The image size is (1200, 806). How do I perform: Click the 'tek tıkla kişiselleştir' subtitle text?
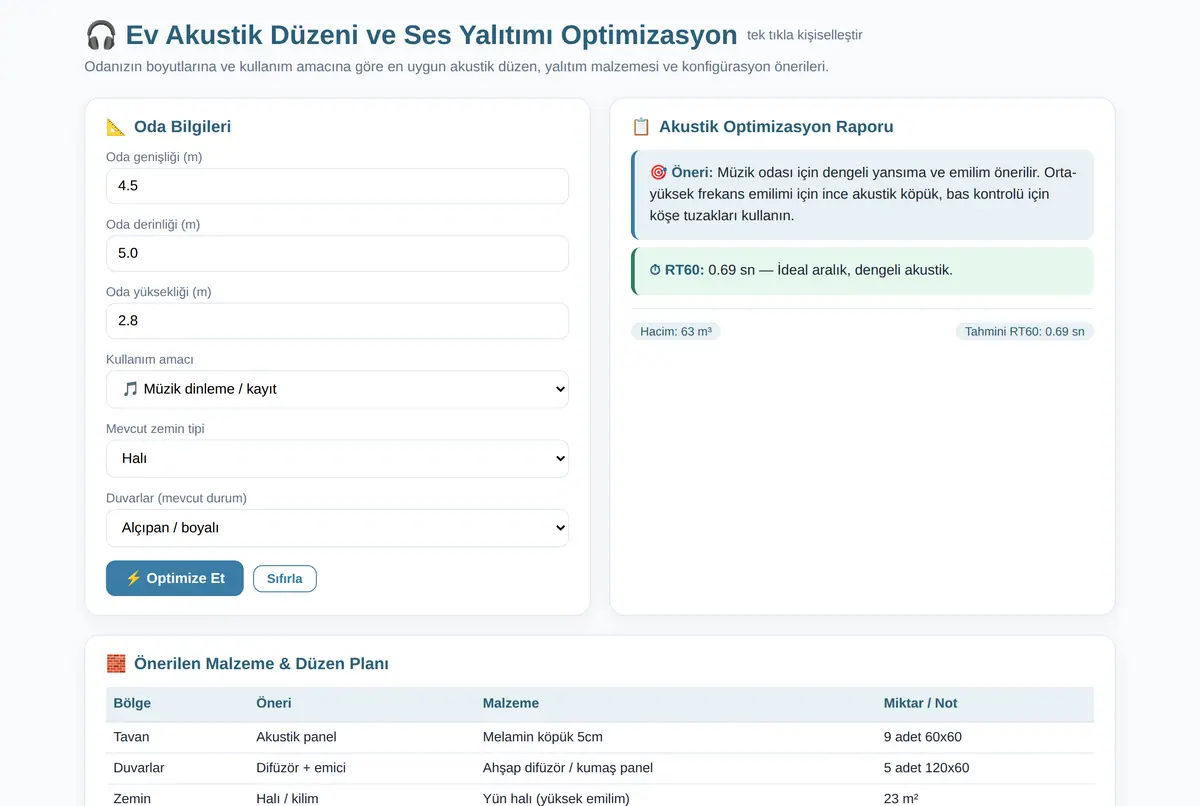pyautogui.click(x=805, y=35)
